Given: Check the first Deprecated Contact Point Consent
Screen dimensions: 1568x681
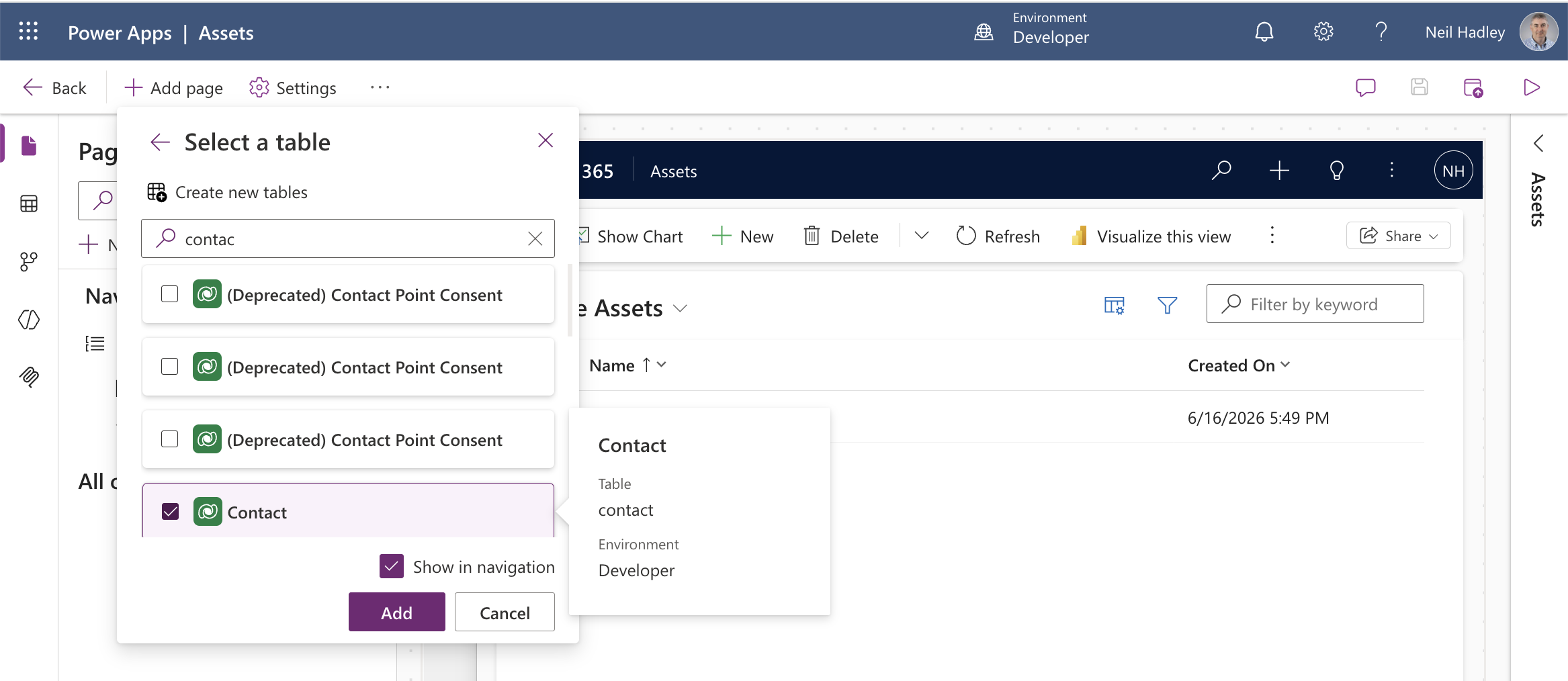Looking at the screenshot, I should pos(170,294).
